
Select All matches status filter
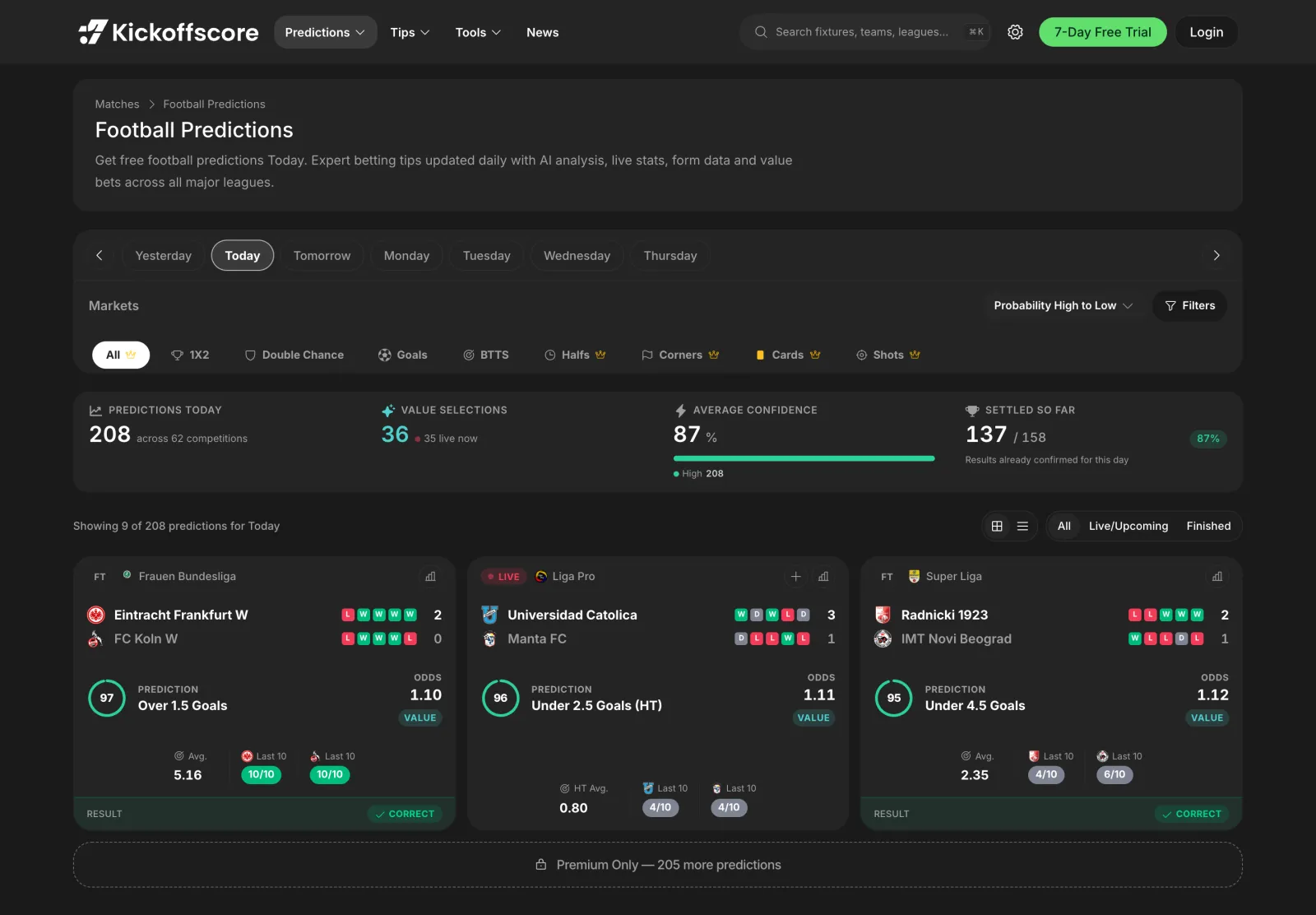coord(1063,526)
